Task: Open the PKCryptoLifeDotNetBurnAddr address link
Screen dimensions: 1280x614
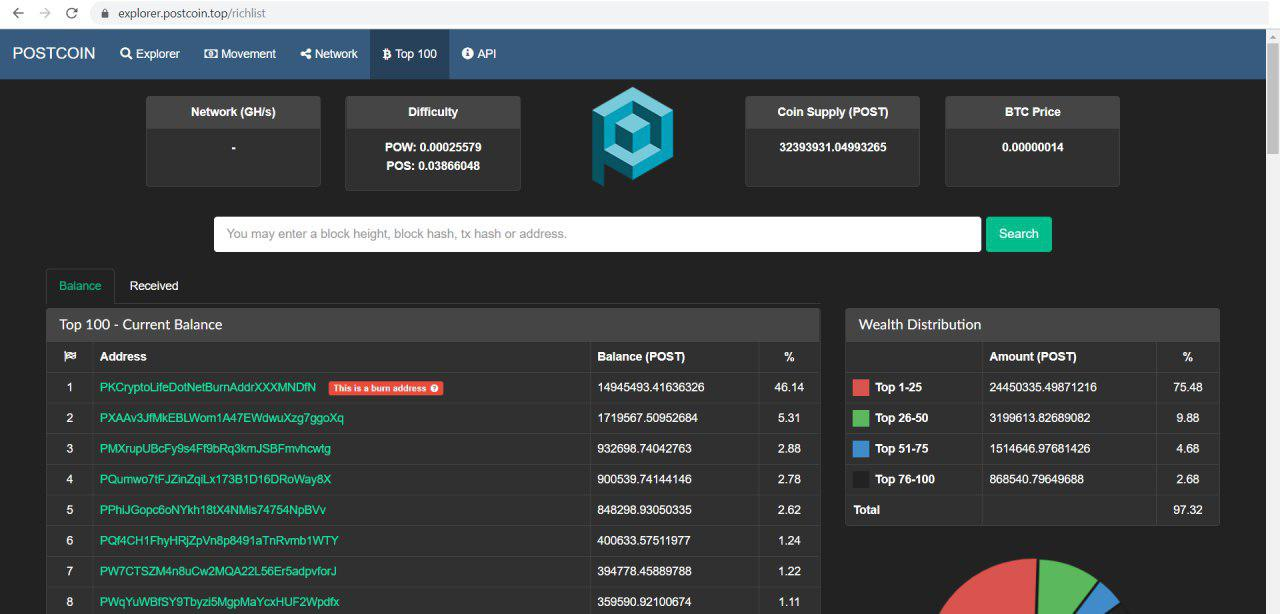Action: pyautogui.click(x=207, y=387)
